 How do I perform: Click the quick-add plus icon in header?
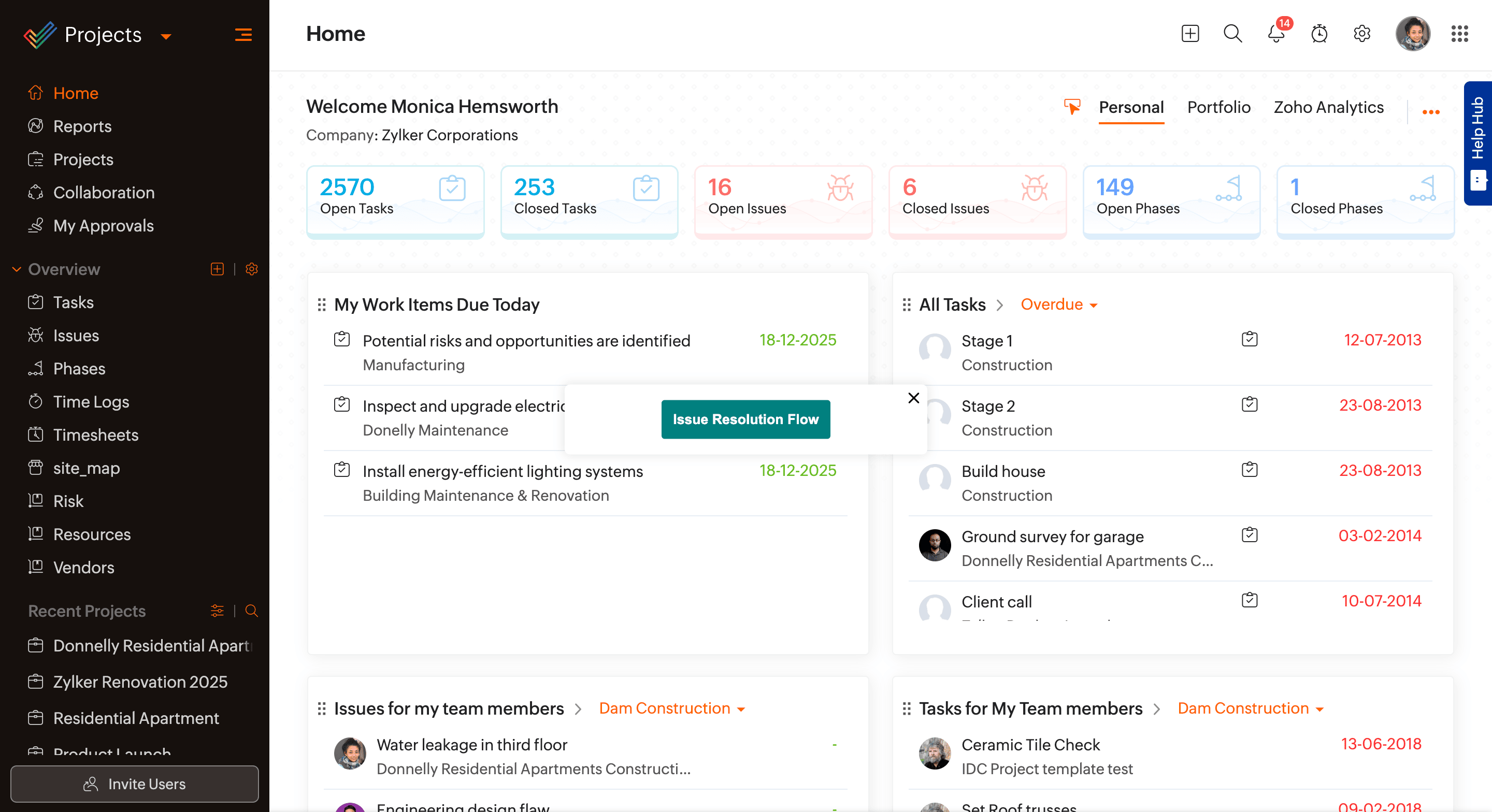(x=1189, y=34)
